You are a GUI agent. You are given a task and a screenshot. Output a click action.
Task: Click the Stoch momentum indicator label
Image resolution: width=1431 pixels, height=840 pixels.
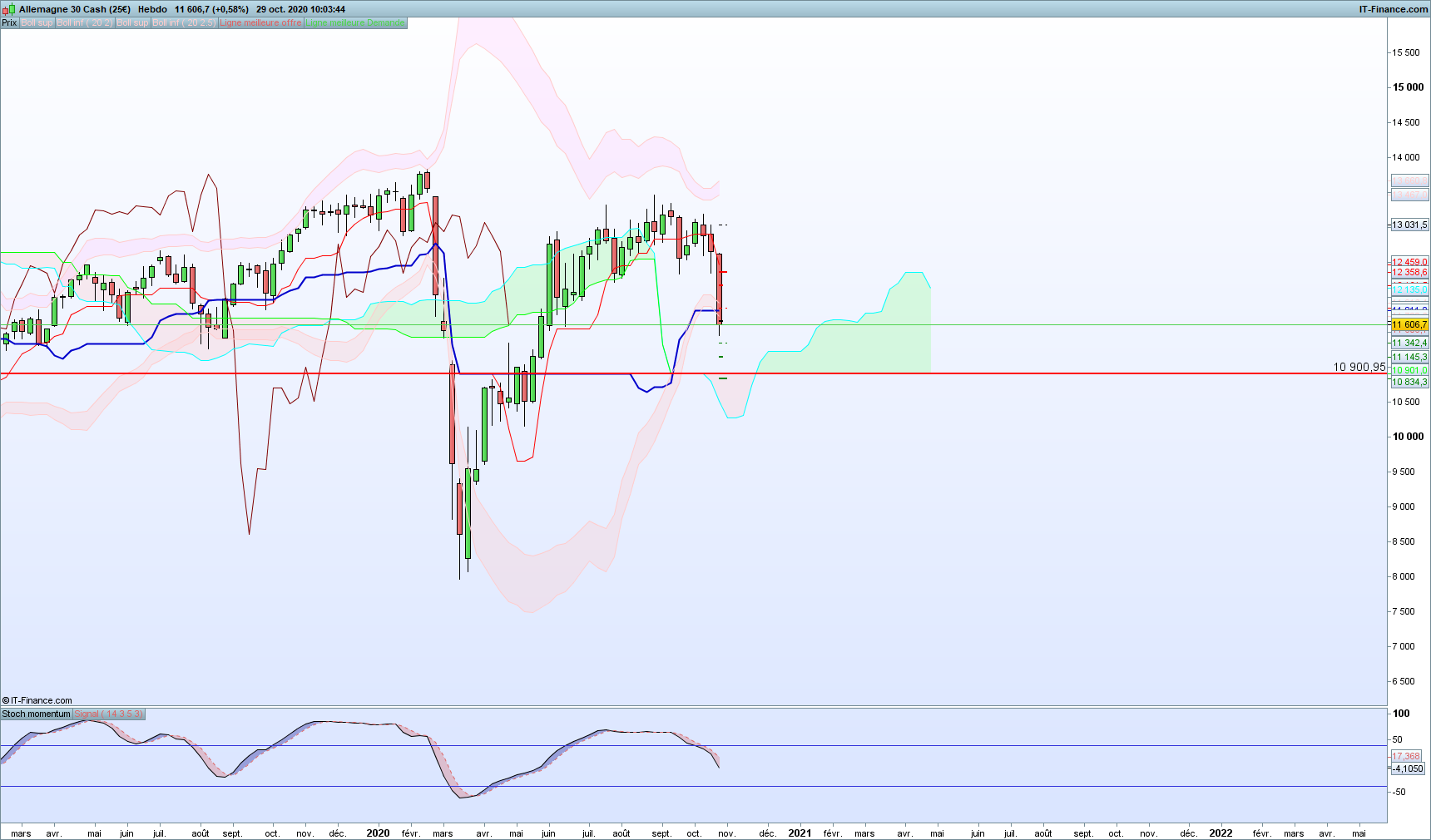point(37,714)
